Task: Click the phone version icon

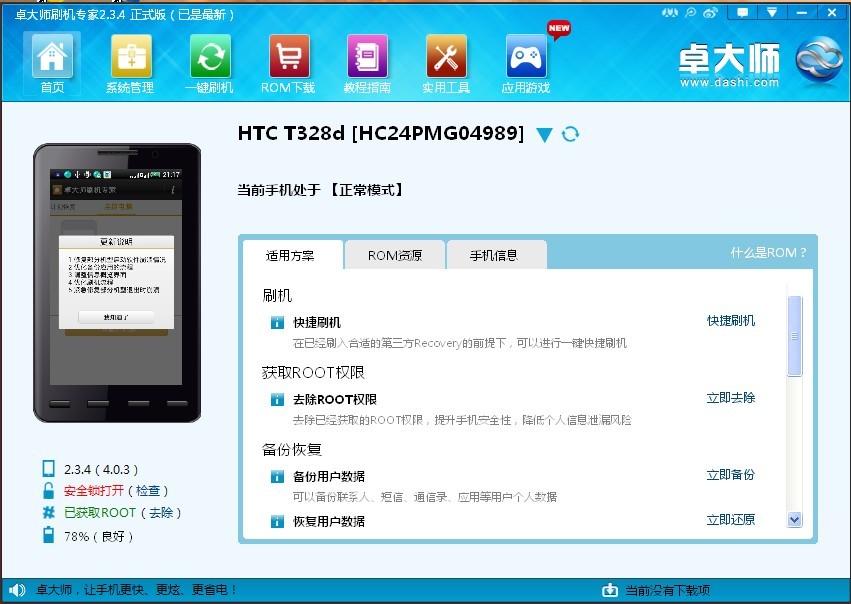Action: click(x=48, y=468)
